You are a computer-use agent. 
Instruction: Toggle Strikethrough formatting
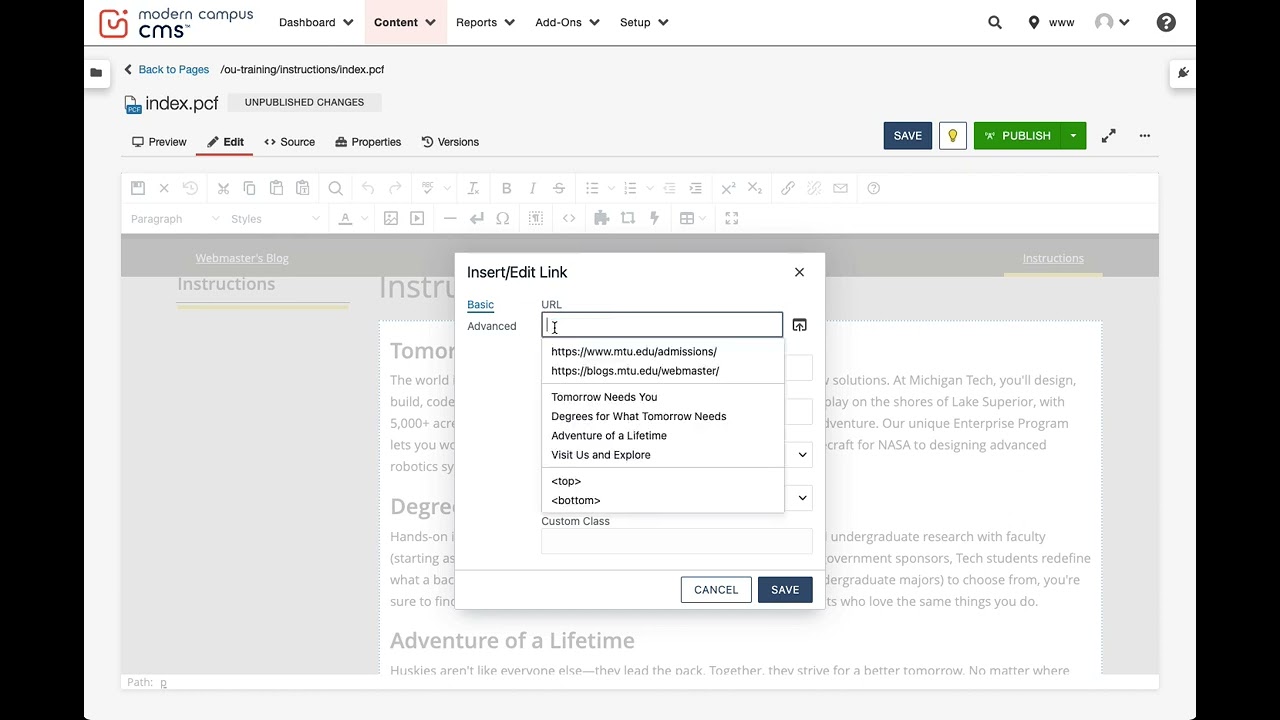(559, 188)
